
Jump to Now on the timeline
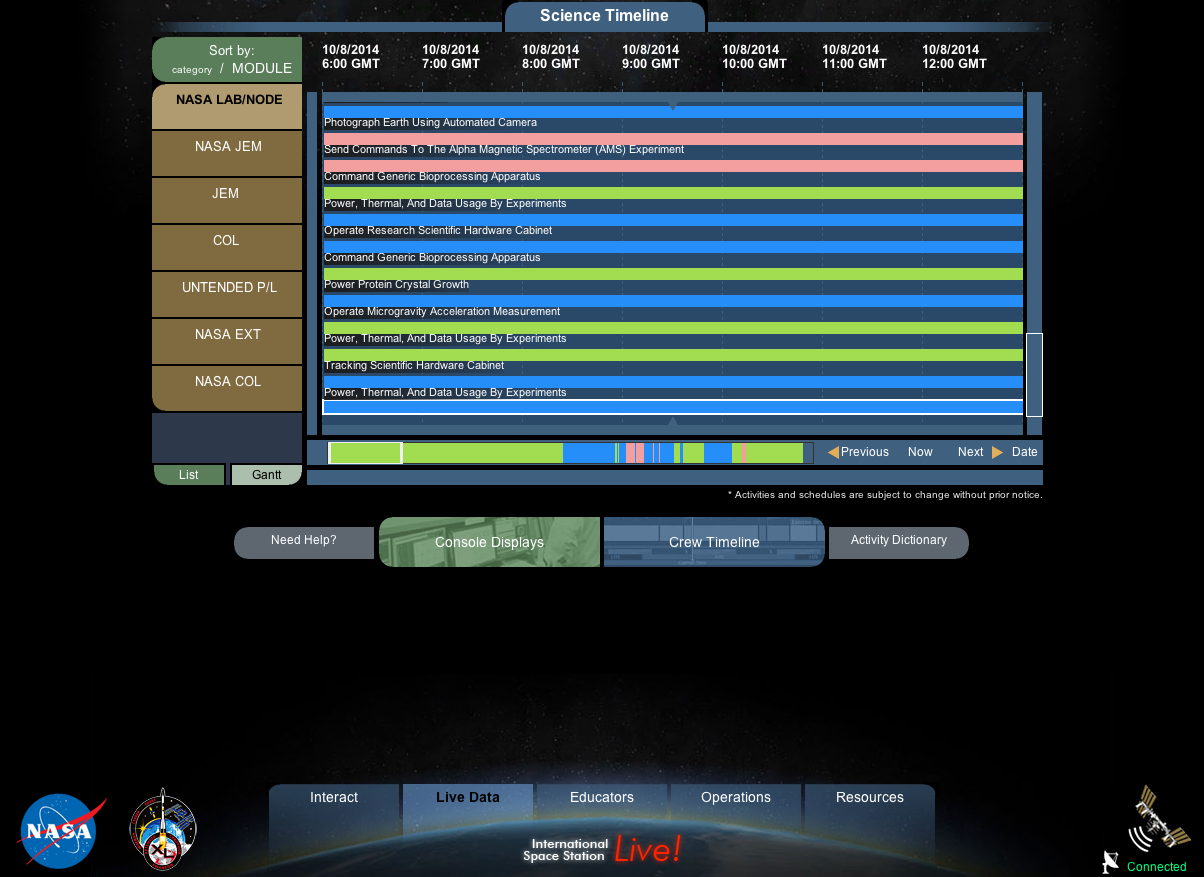tap(920, 452)
